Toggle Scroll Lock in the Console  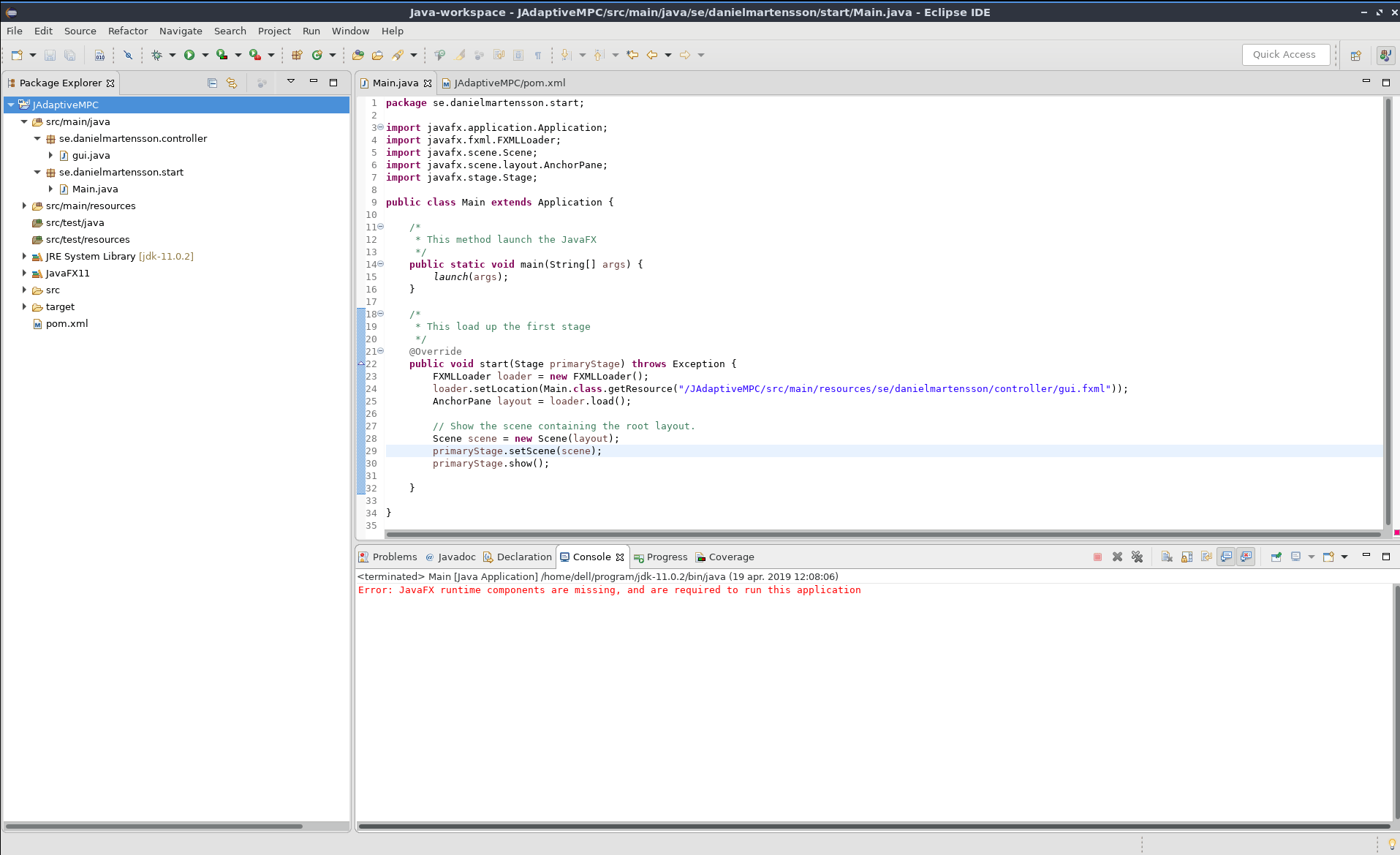point(1187,557)
